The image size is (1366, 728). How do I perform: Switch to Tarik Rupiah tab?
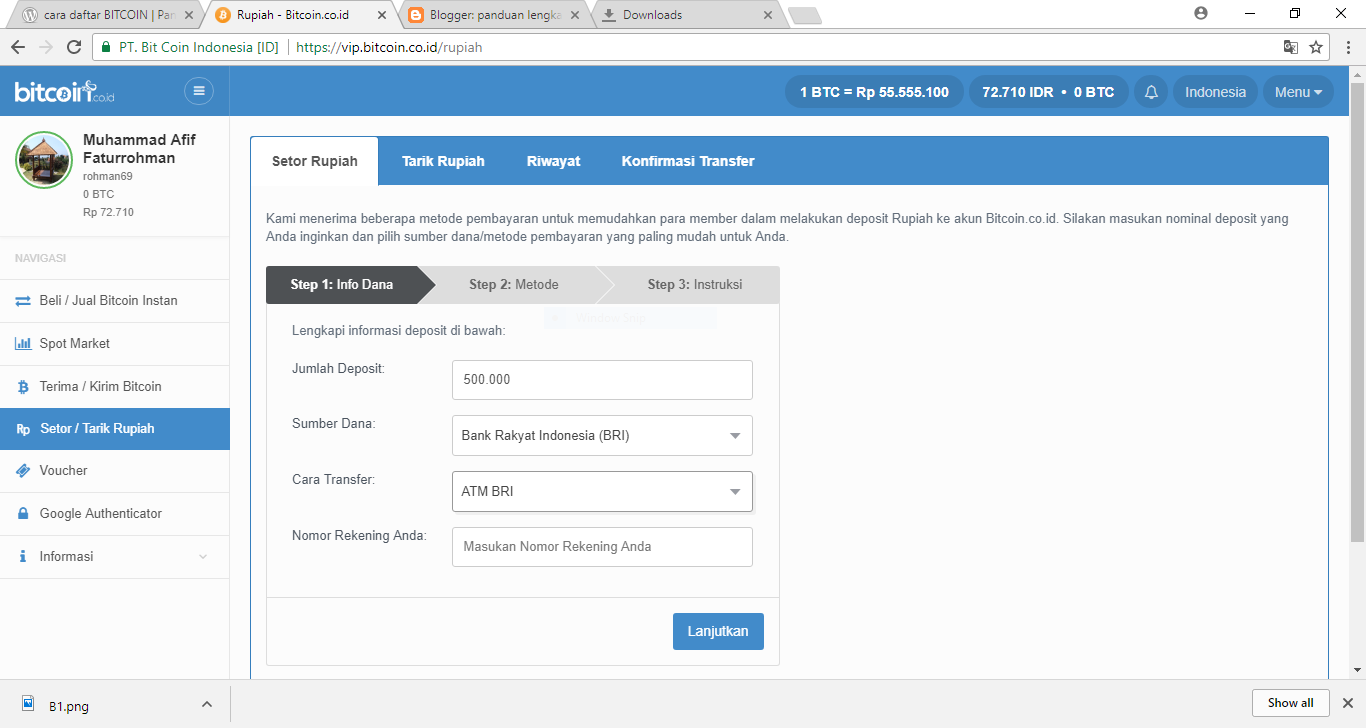point(443,161)
